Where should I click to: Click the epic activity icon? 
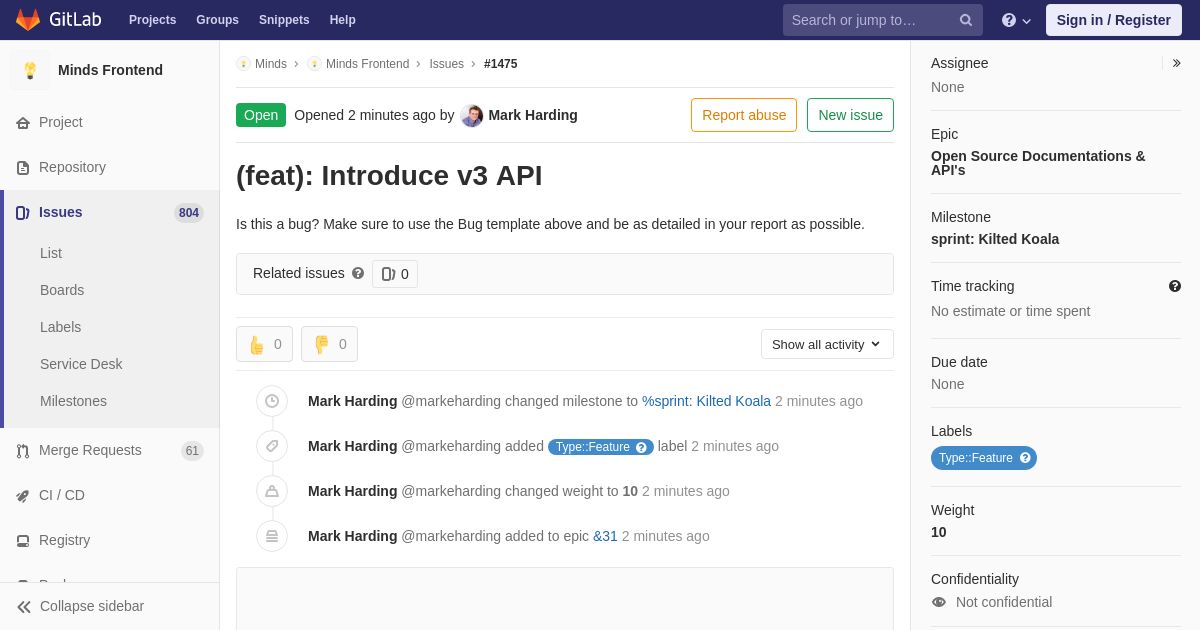coord(272,536)
